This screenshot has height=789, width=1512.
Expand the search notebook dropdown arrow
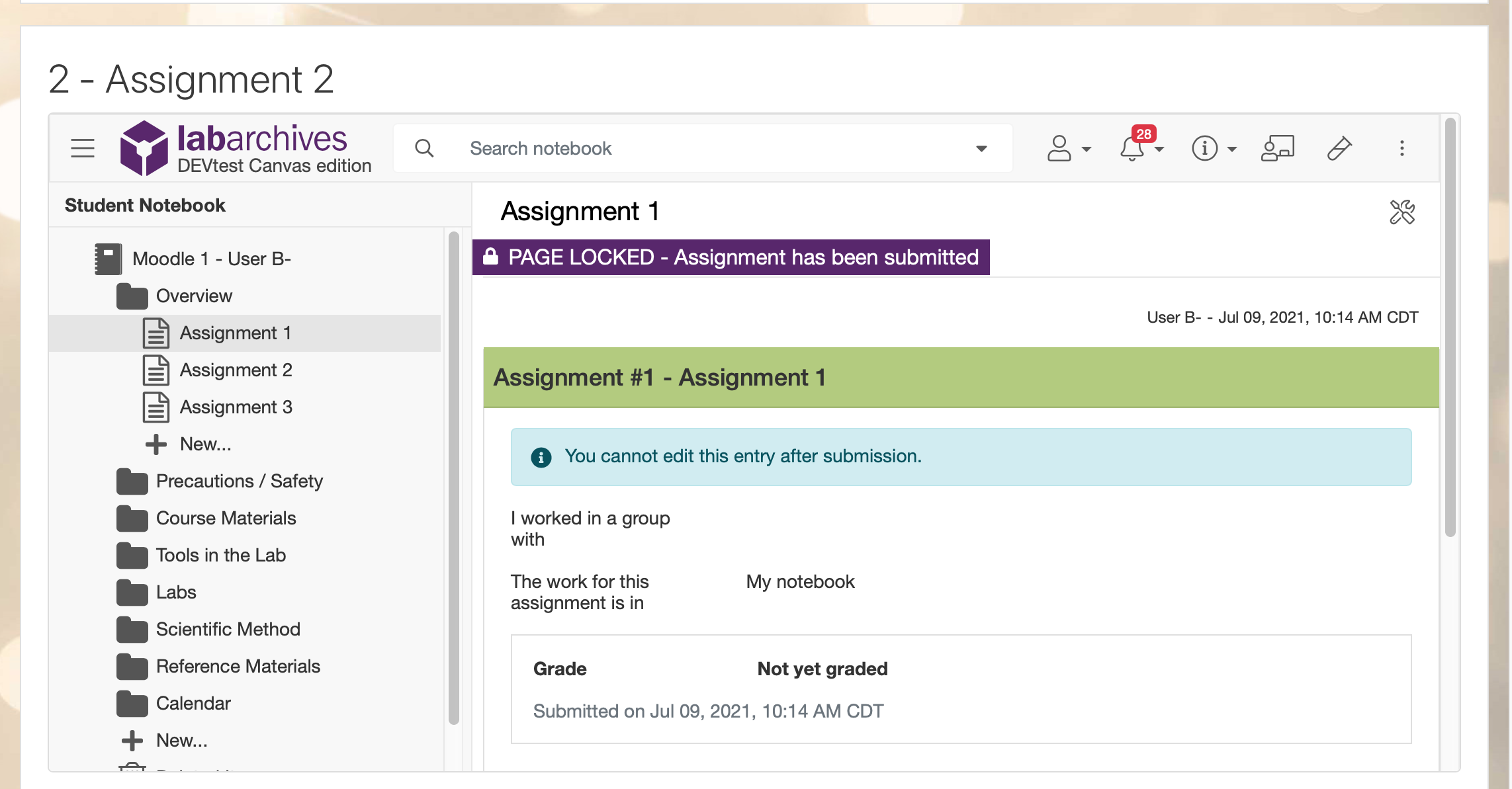[x=981, y=148]
